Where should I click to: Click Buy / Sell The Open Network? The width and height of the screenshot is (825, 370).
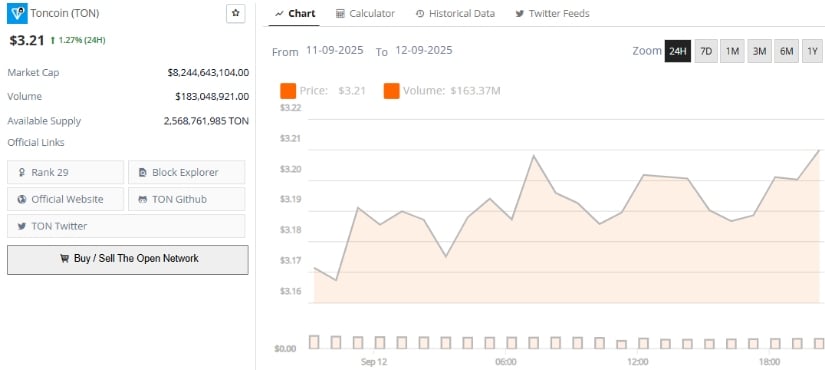point(128,259)
